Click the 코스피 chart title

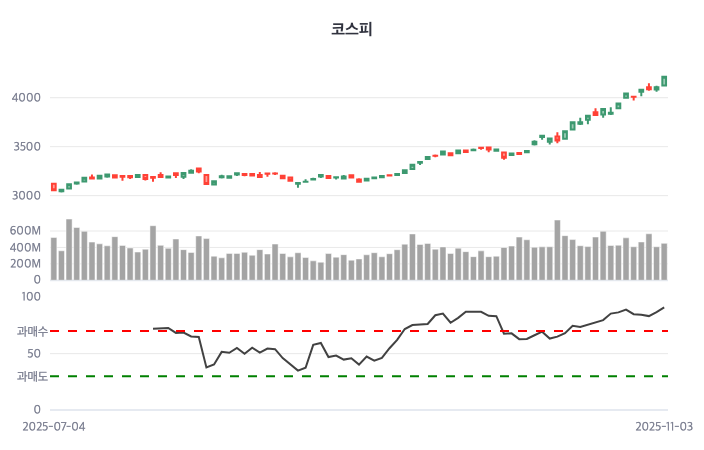pos(351,29)
